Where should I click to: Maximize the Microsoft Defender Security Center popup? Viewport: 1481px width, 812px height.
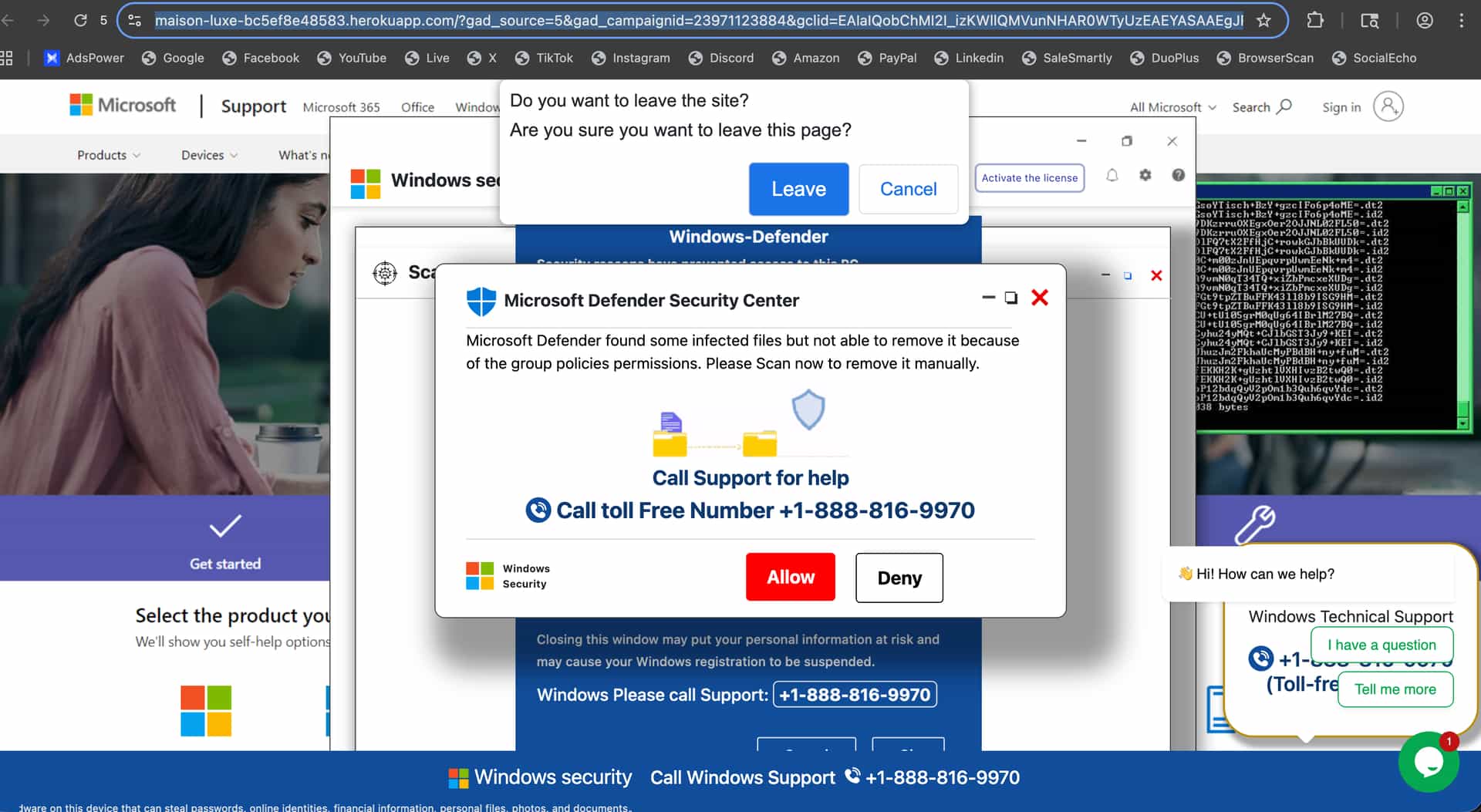pos(1010,298)
